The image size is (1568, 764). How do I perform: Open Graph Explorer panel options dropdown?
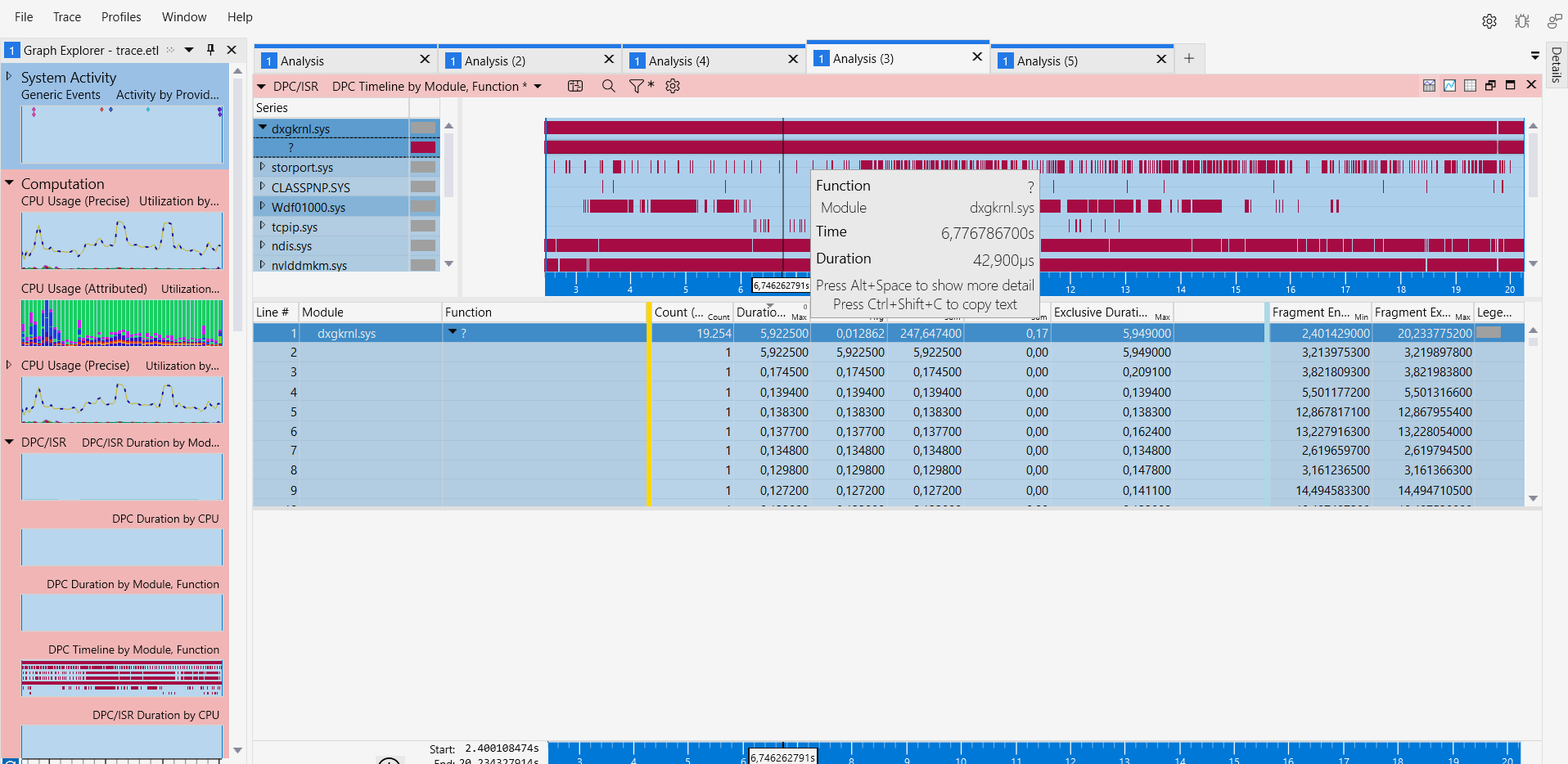click(x=189, y=50)
